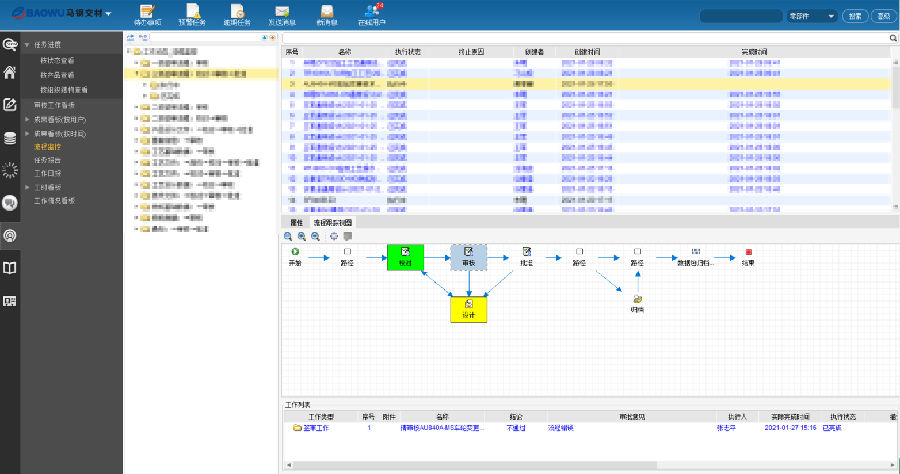Select the red 结束 end node
Screen dimensions: 900x474
(x=748, y=251)
